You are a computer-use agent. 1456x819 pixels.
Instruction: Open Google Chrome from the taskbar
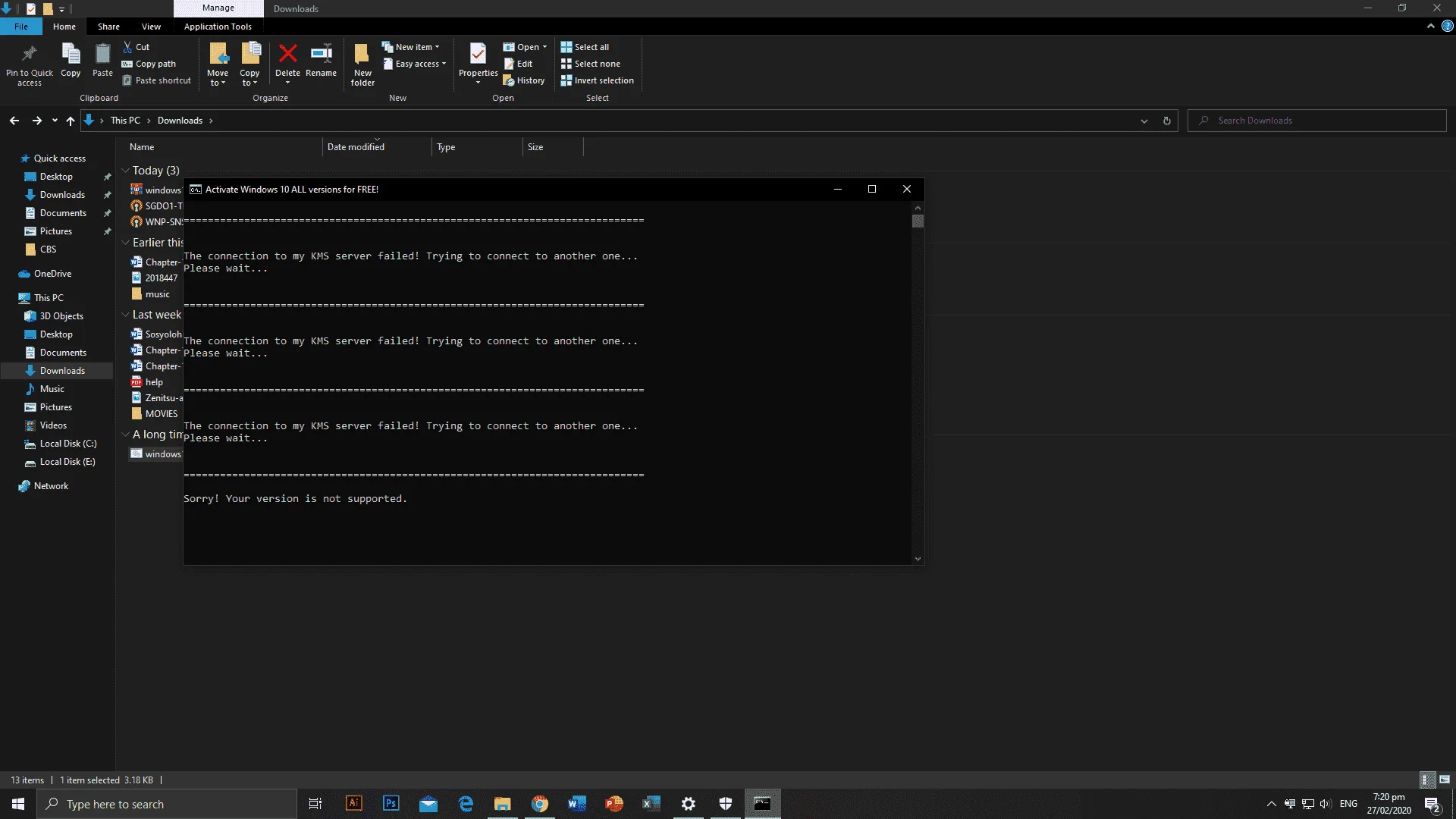[540, 804]
